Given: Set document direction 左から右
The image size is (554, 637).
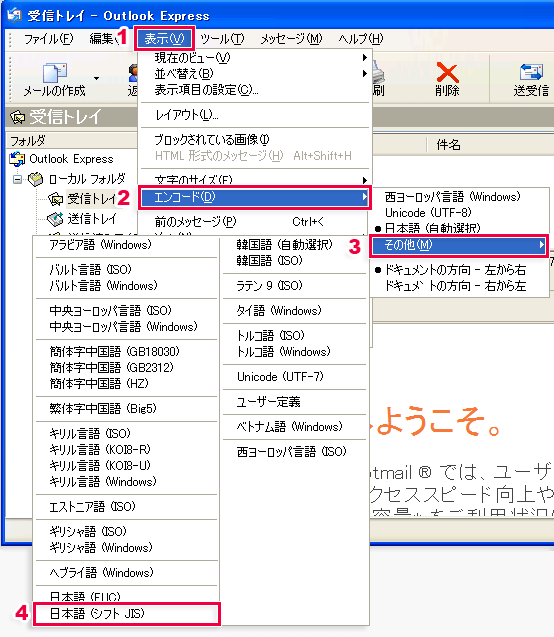Looking at the screenshot, I should (x=459, y=270).
